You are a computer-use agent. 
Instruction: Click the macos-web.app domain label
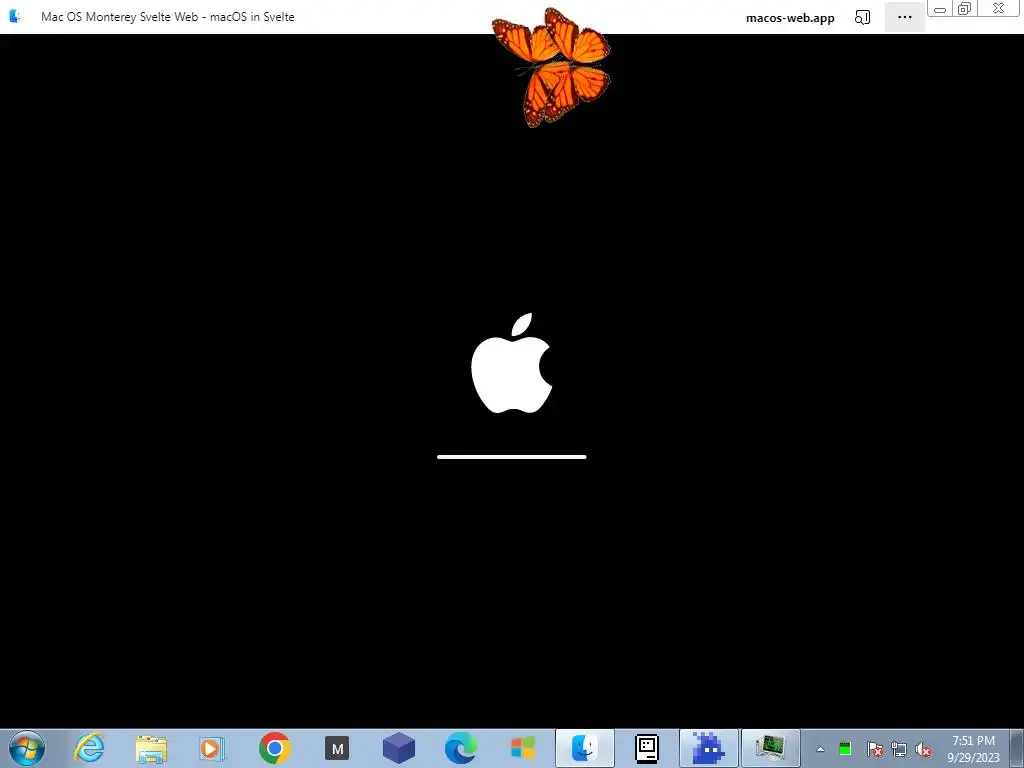click(x=790, y=18)
